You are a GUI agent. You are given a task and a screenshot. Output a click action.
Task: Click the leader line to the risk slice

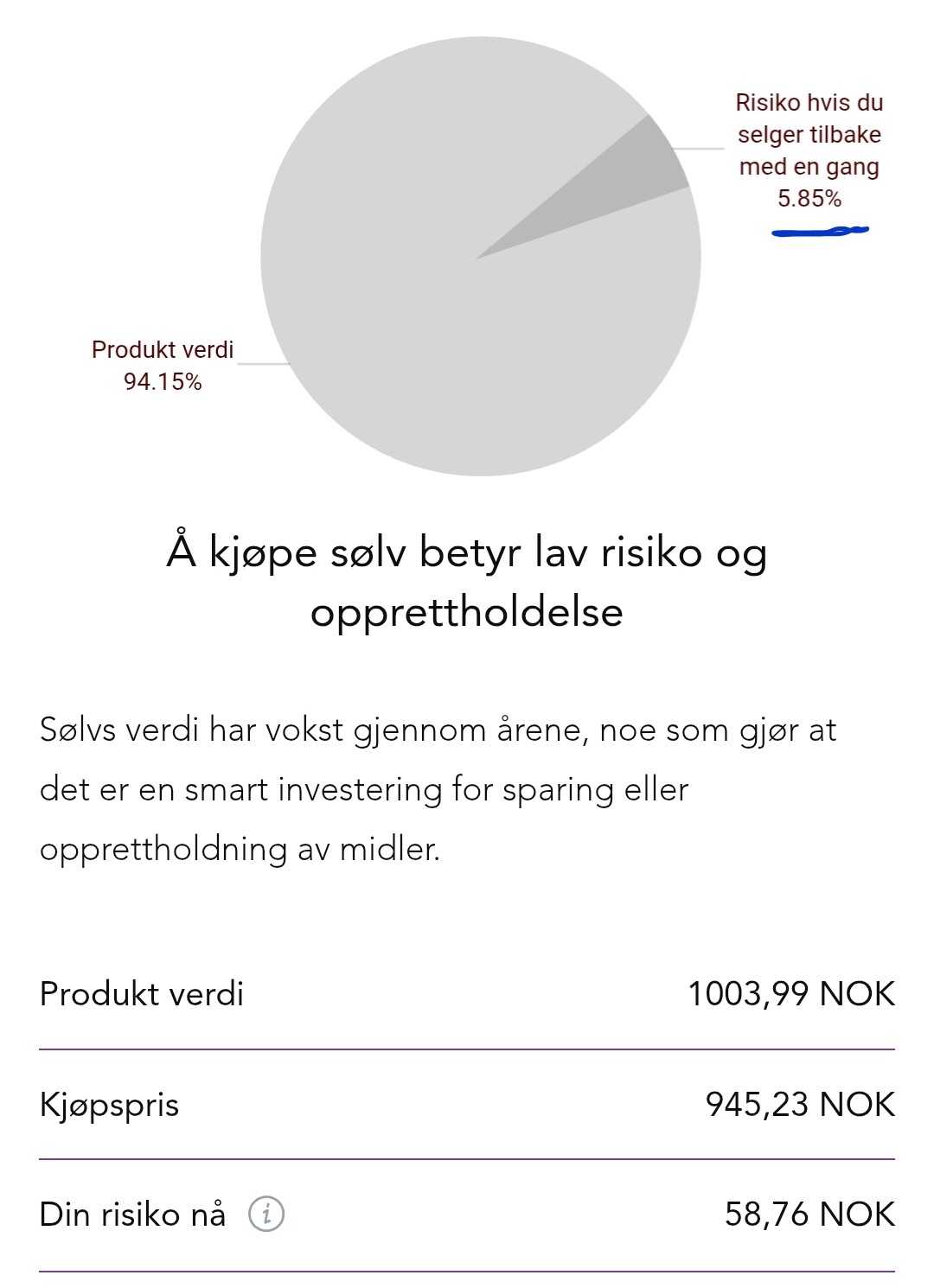tap(699, 149)
